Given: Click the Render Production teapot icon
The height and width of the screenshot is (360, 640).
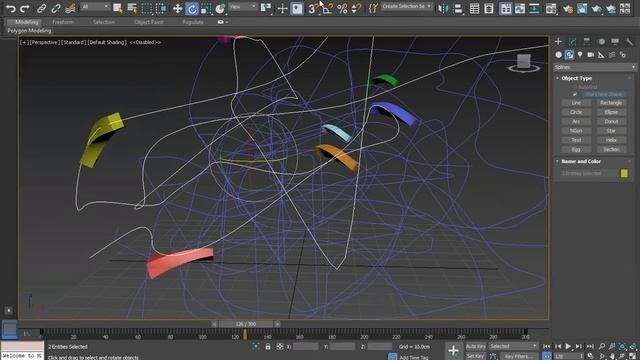Looking at the screenshot, I should (597, 8).
